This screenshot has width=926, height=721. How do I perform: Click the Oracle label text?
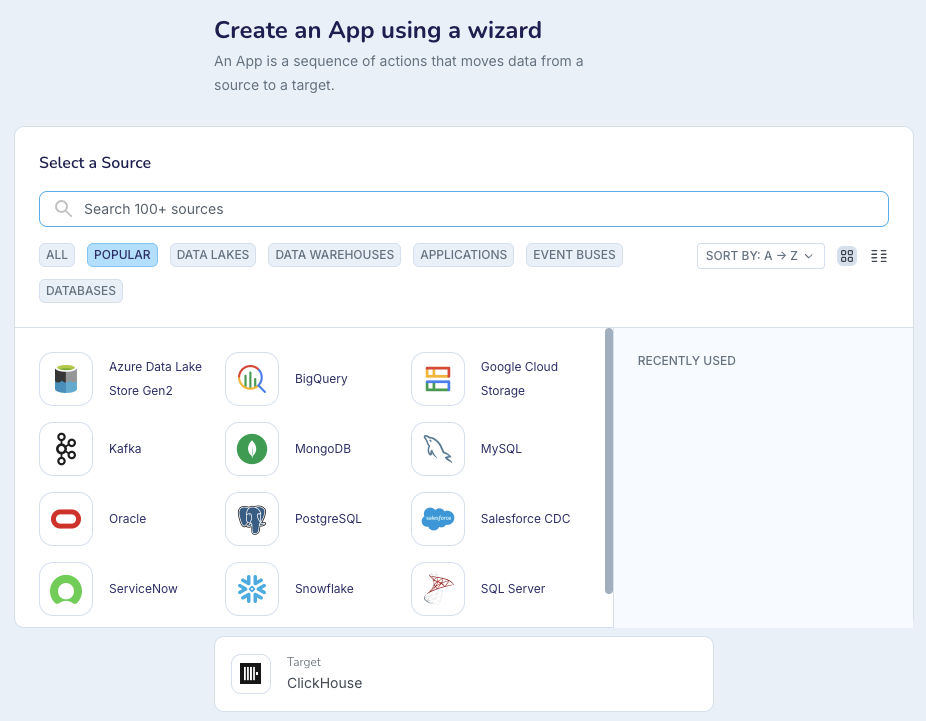click(x=128, y=519)
